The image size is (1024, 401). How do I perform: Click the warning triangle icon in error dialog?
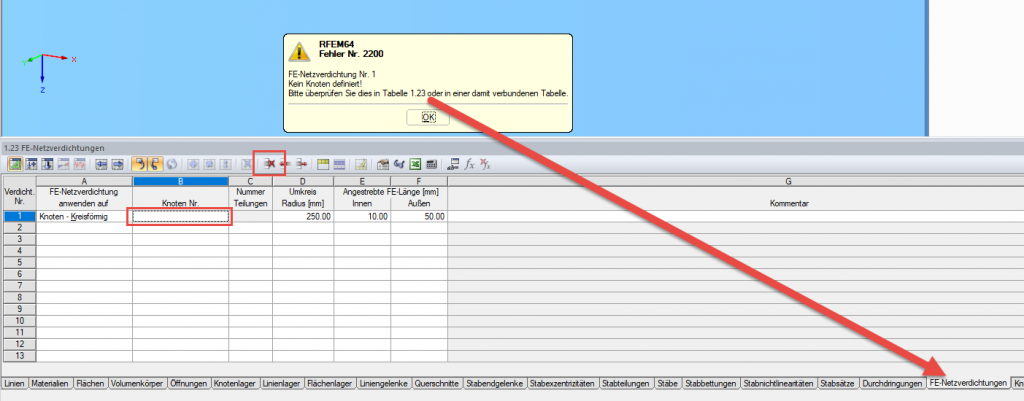tap(300, 52)
